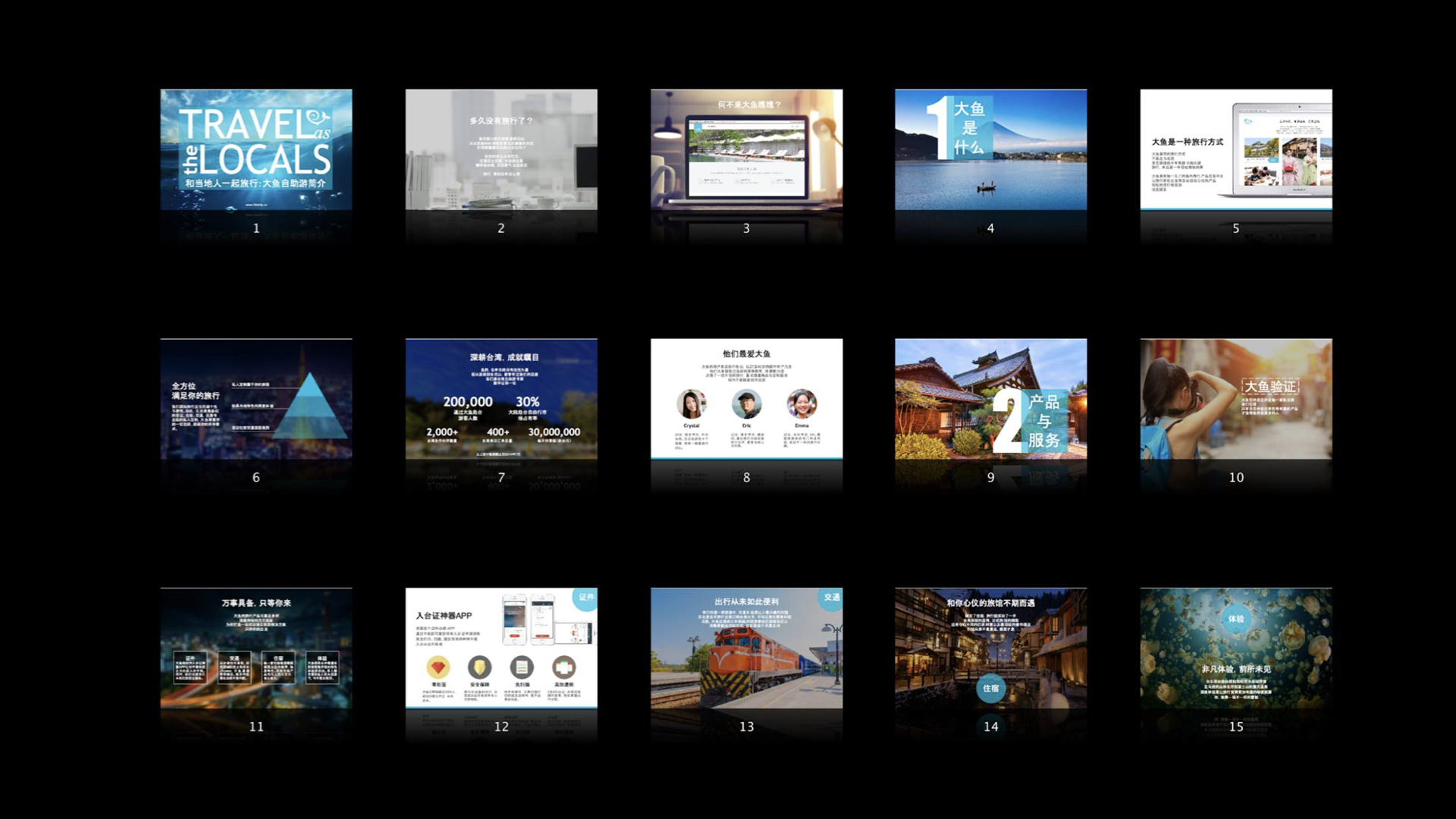Open slide 9 with Japanese house and number 2
Image resolution: width=1456 pixels, height=819 pixels.
tap(990, 399)
